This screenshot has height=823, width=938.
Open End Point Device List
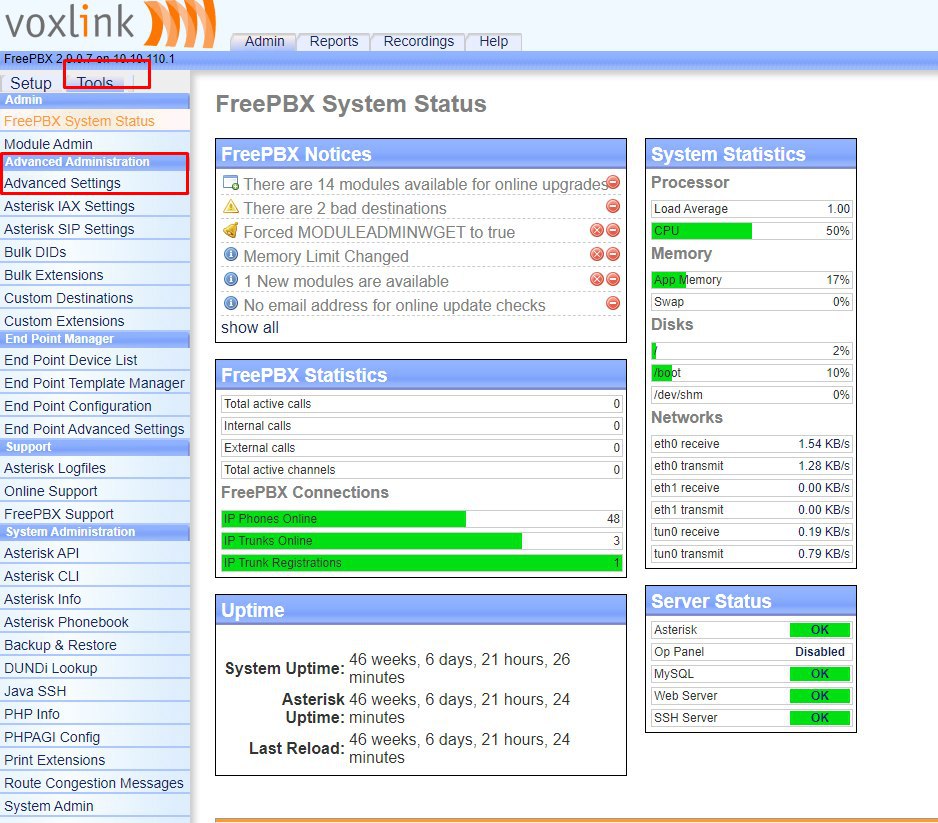(x=95, y=360)
